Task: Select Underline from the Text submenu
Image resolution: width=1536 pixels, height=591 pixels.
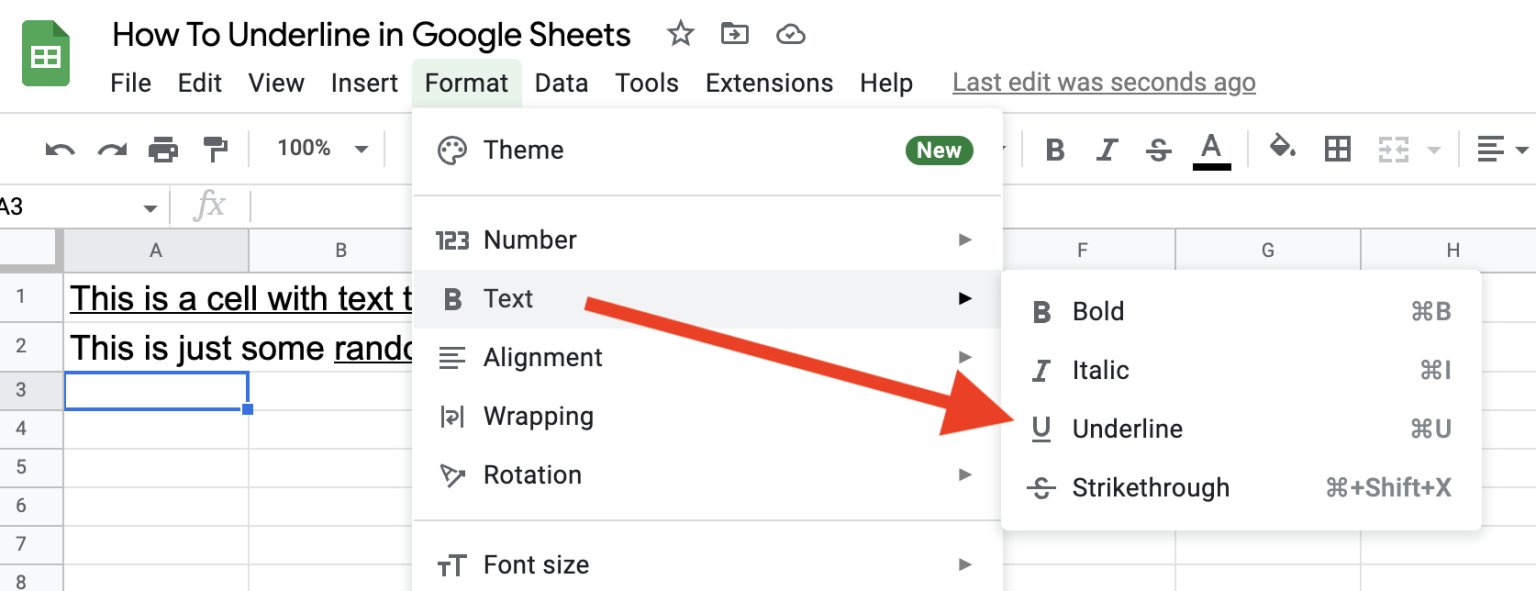Action: tap(1128, 428)
